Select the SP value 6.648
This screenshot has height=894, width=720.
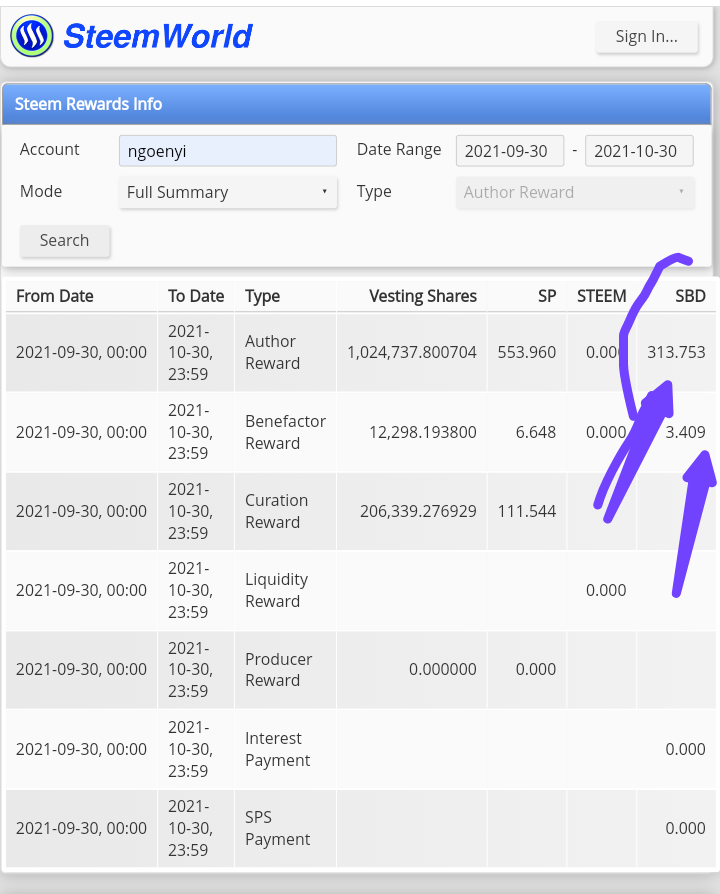pos(536,432)
